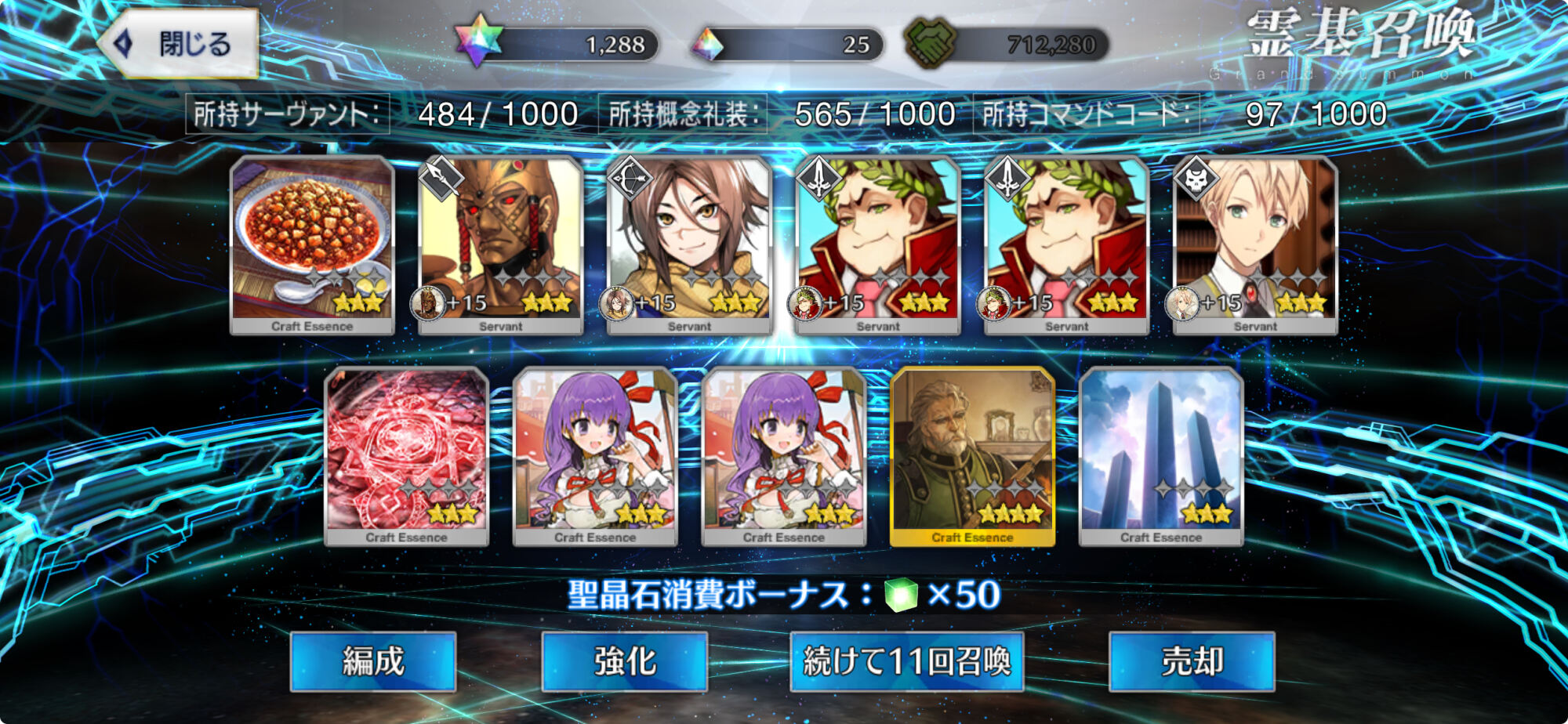Click the rainbow crystal fragment icon
Viewport: 1568px width, 724px height.
pyautogui.click(x=707, y=45)
